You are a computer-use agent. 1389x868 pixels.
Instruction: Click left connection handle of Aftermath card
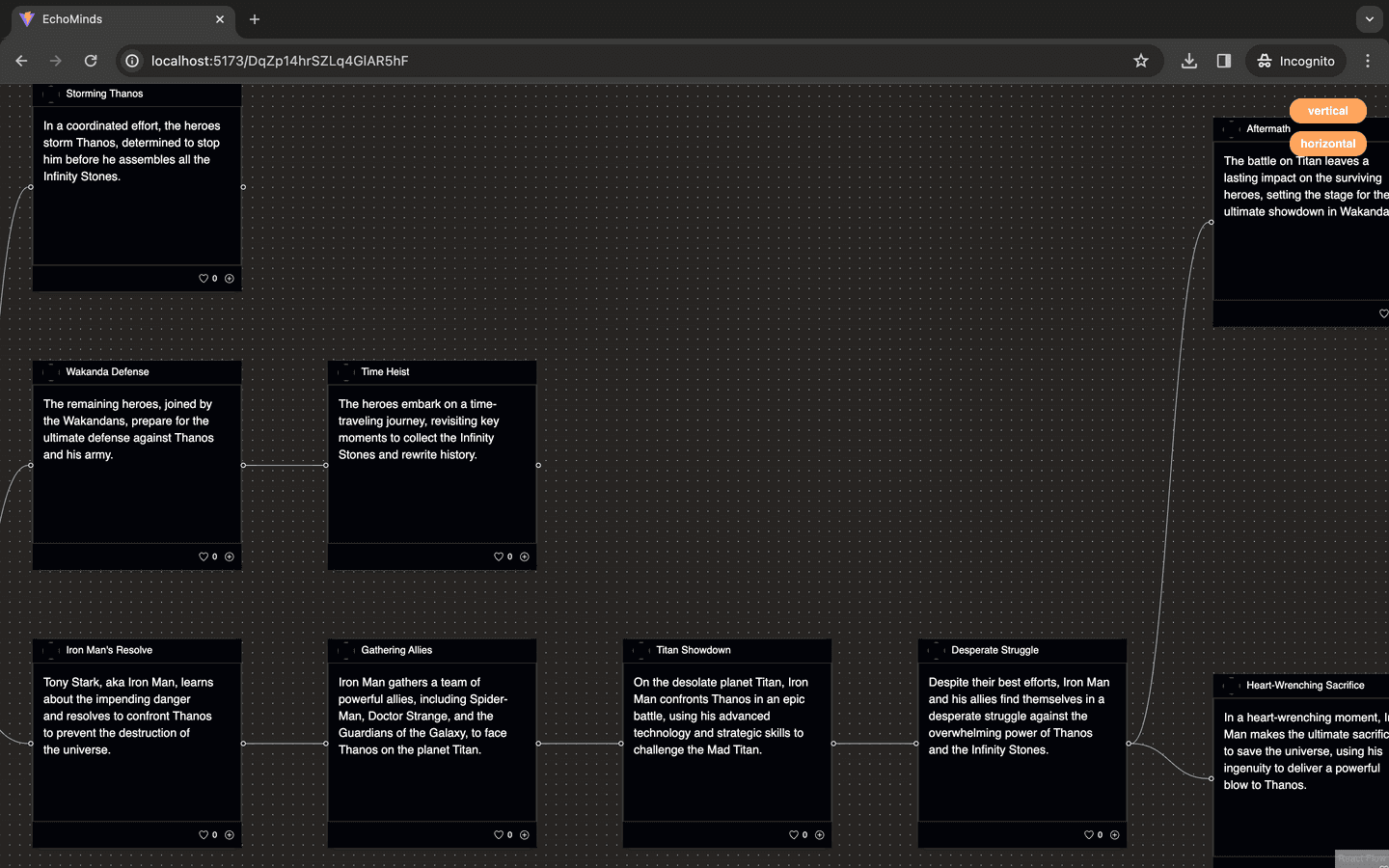pos(1212,222)
